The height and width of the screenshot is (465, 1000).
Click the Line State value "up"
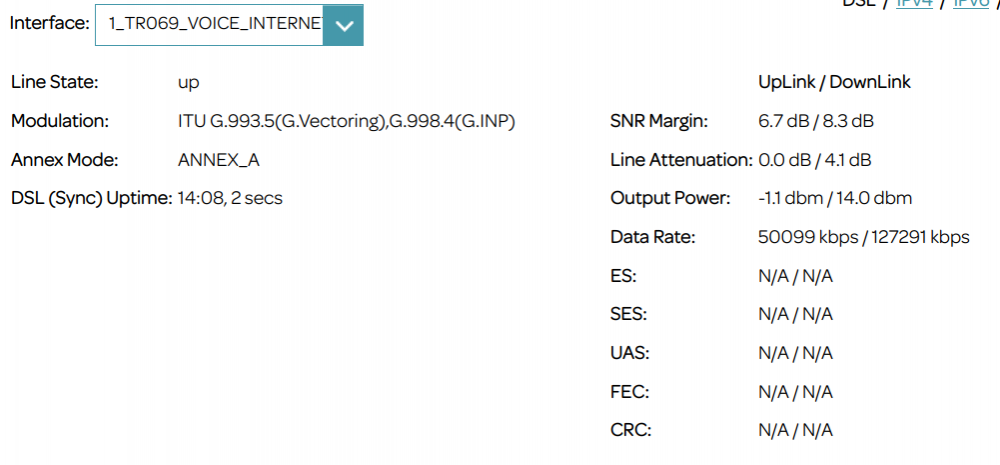coord(188,83)
